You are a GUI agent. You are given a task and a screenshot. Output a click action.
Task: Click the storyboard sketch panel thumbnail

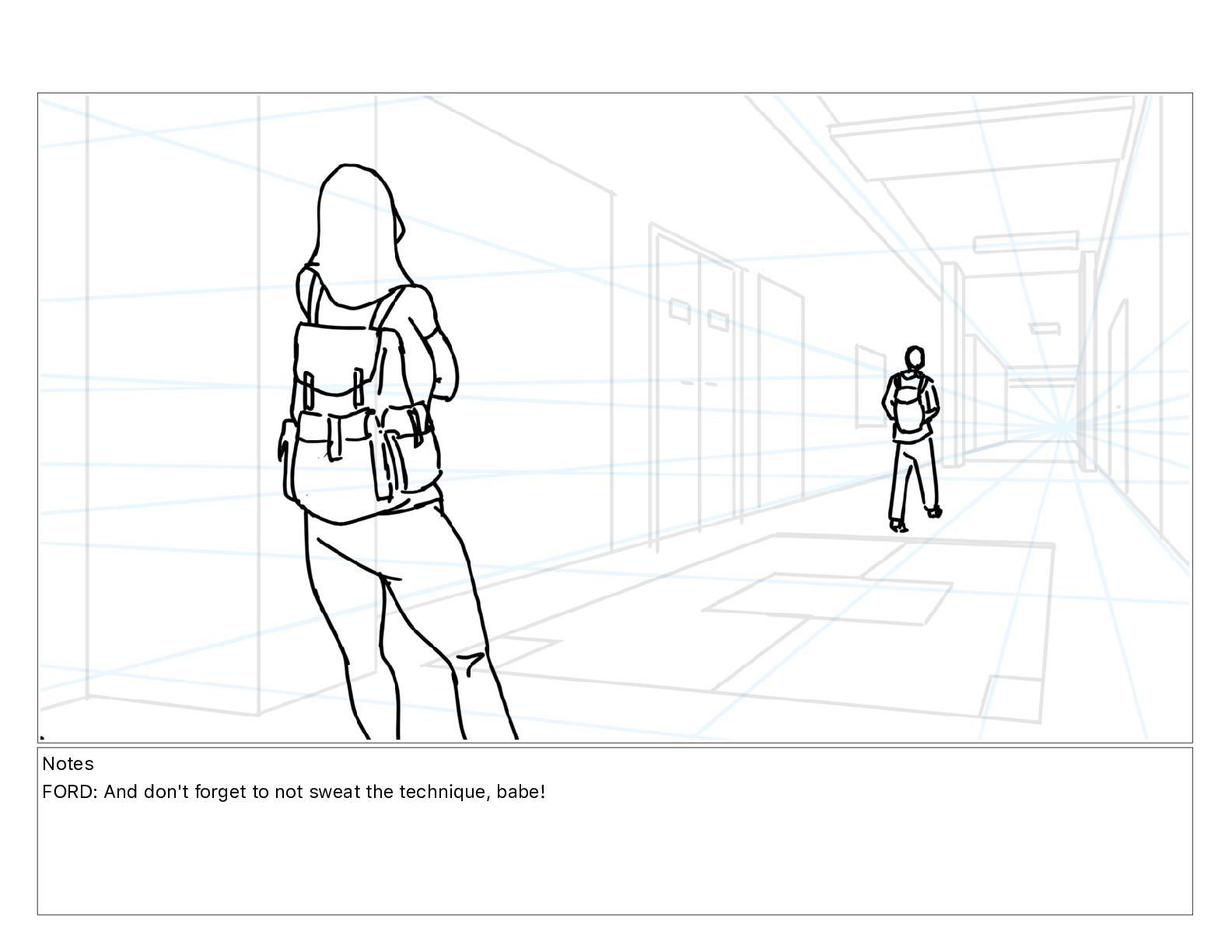pos(614,418)
